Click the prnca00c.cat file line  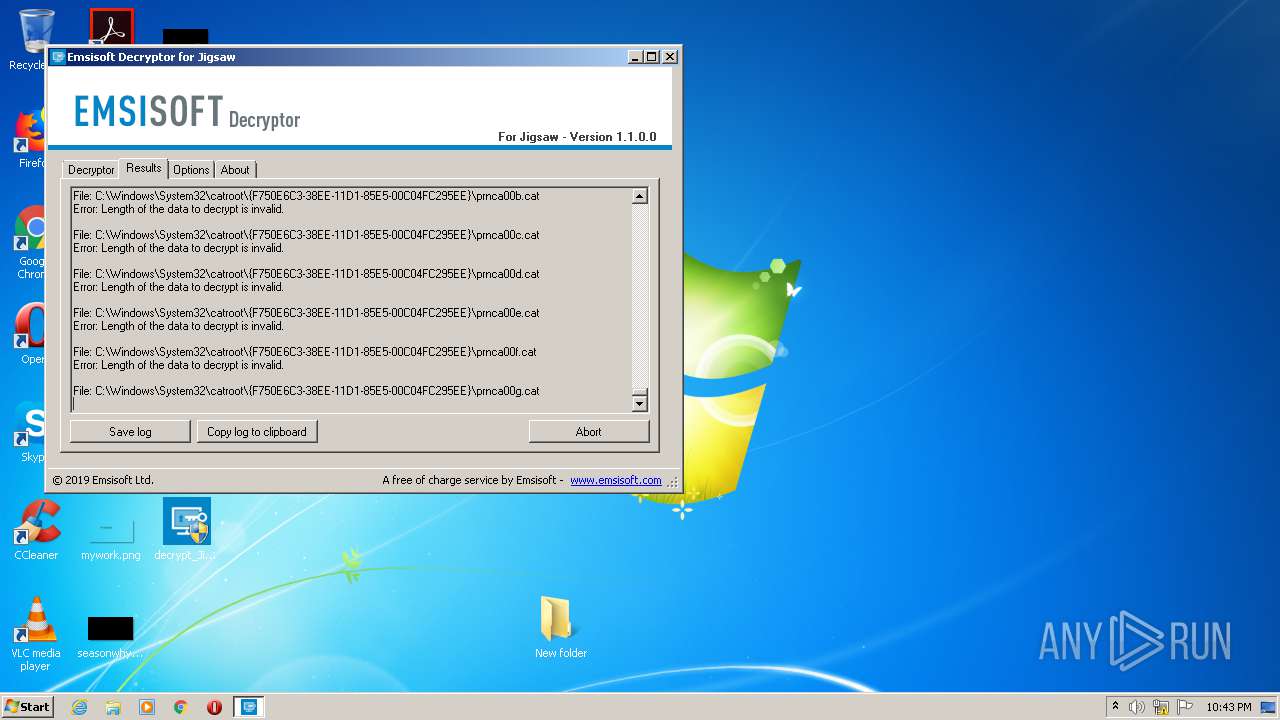click(x=306, y=235)
